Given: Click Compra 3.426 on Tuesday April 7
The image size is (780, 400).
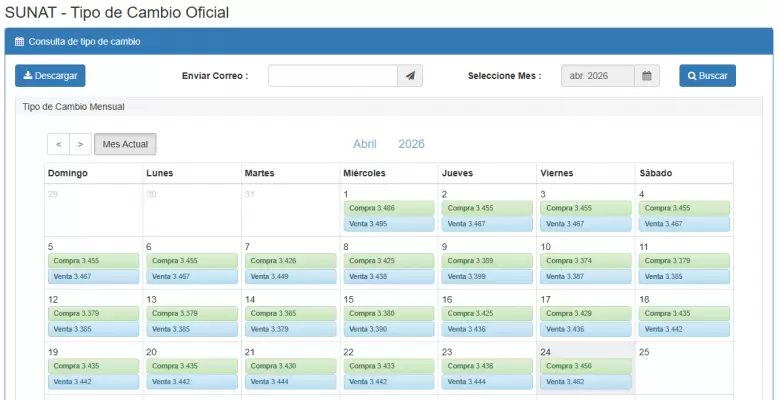Looking at the screenshot, I should pos(290,261).
